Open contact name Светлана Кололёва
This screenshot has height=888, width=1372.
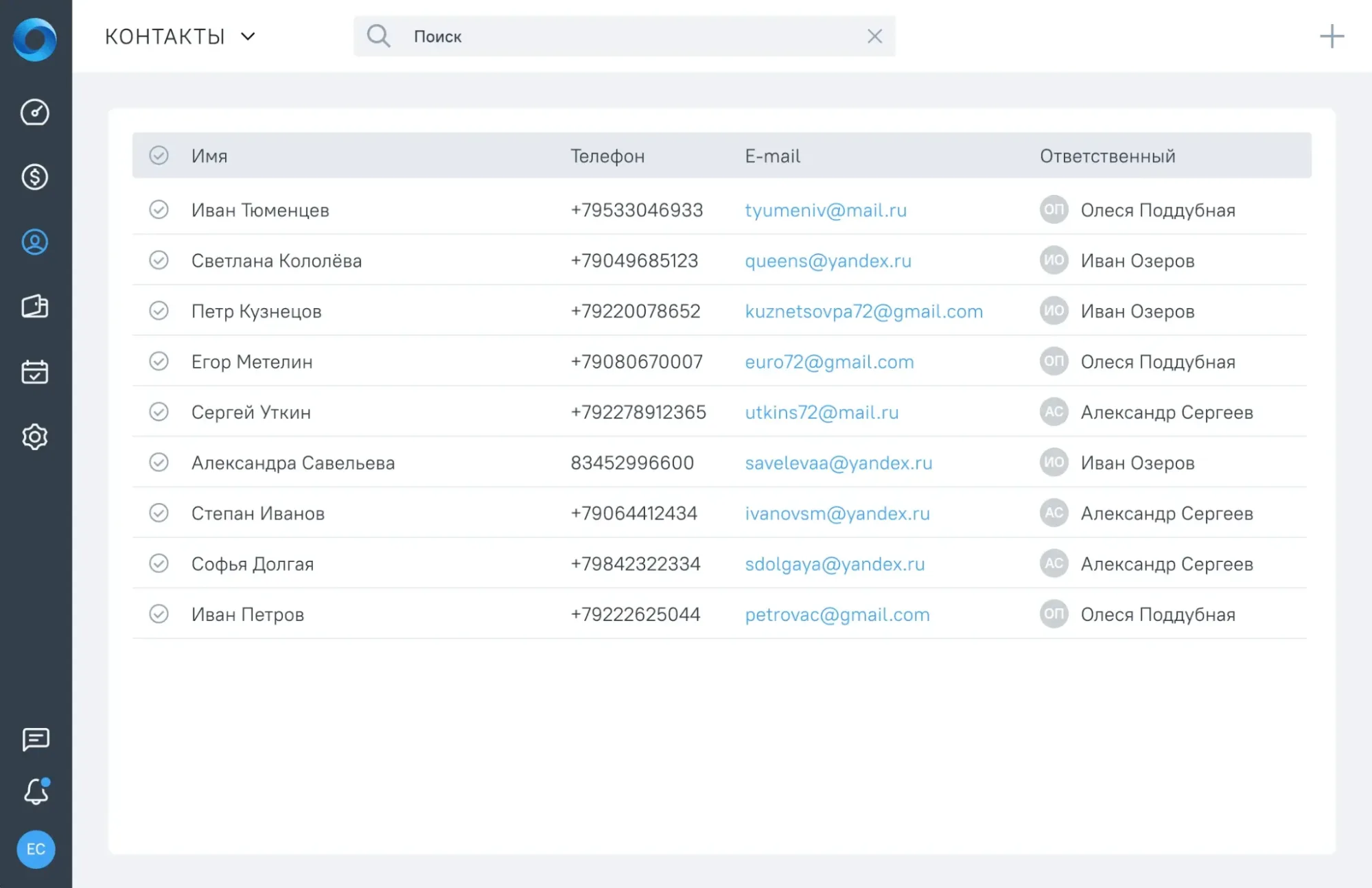point(276,261)
